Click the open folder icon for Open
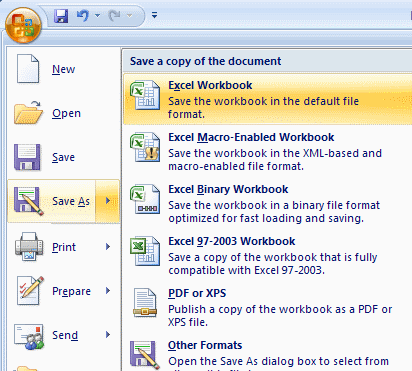 click(28, 113)
